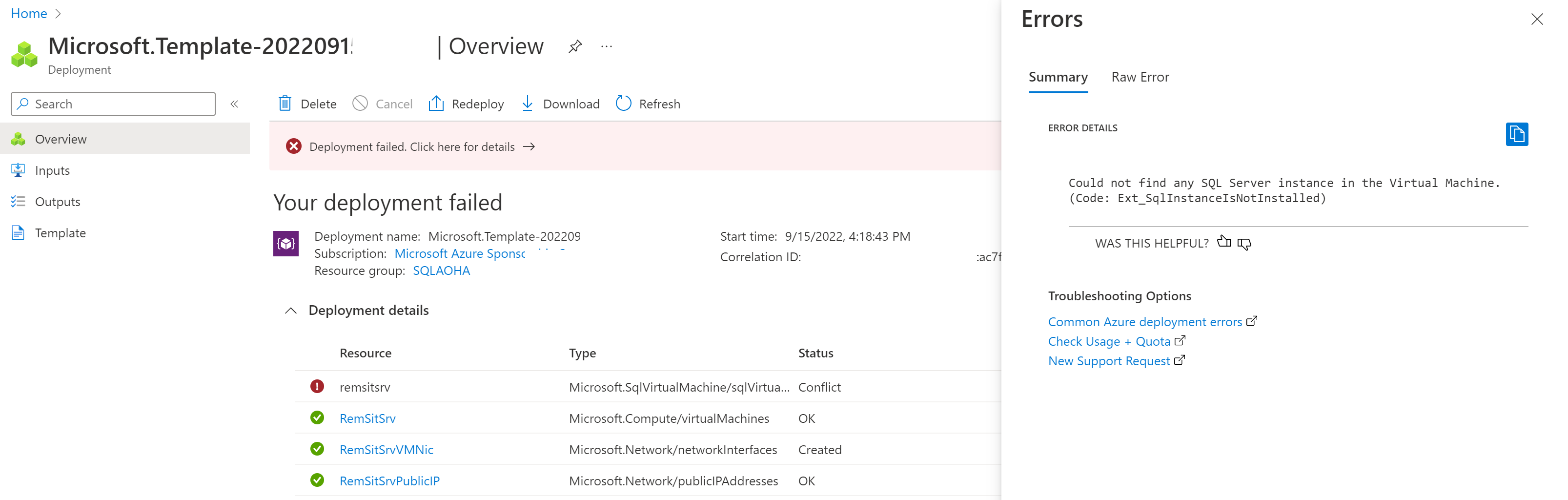Open the RemSitSrv virtual machine link

coord(367,418)
